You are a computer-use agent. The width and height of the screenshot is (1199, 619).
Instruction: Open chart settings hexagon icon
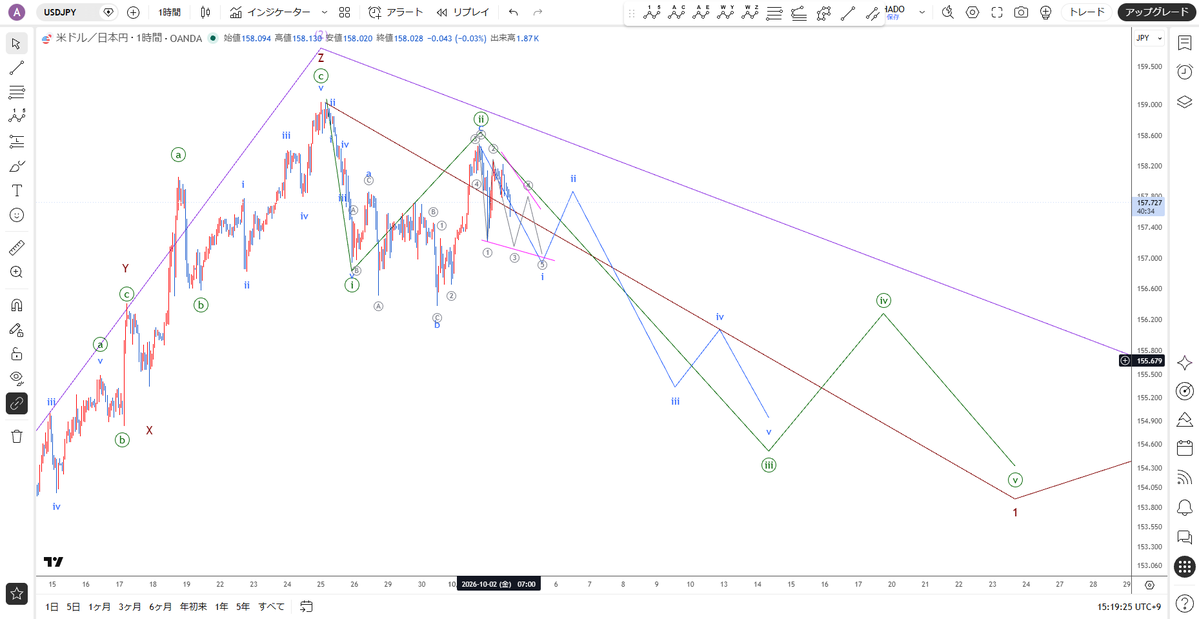[x=972, y=12]
